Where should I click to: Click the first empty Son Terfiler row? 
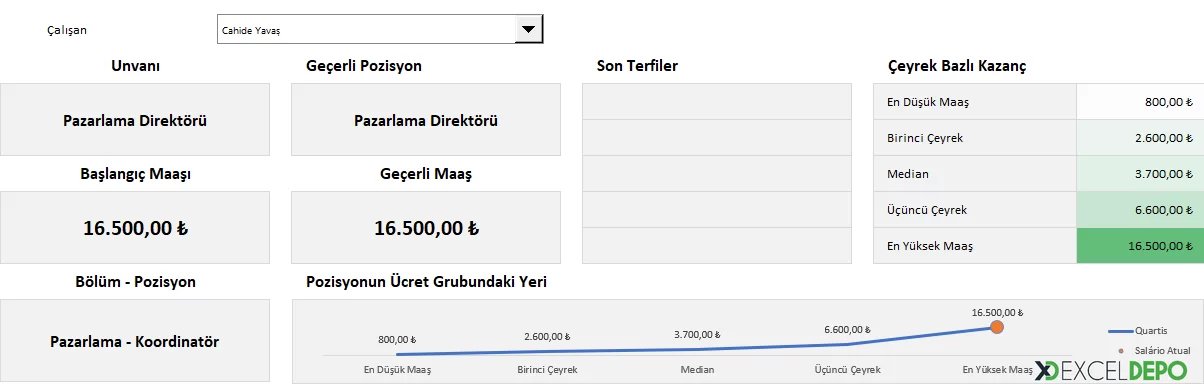click(x=717, y=102)
